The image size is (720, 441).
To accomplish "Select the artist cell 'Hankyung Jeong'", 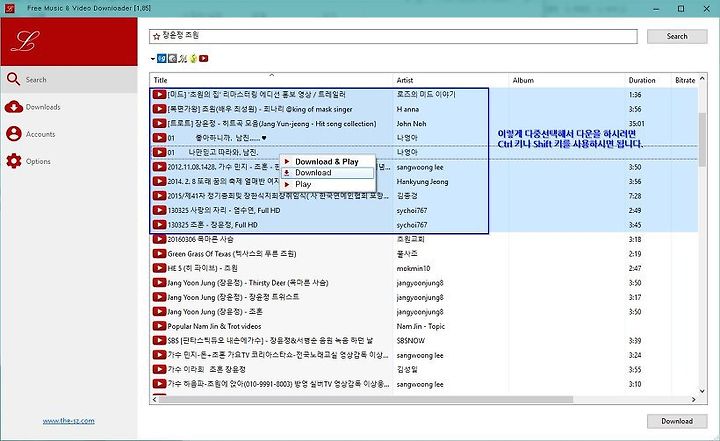I will [x=422, y=181].
